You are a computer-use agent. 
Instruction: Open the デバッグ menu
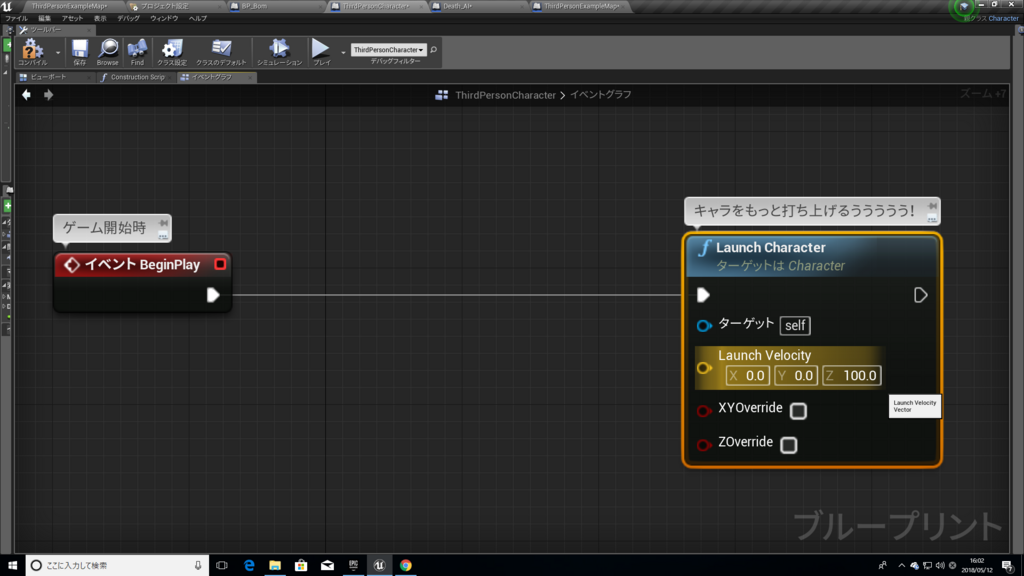pos(128,18)
